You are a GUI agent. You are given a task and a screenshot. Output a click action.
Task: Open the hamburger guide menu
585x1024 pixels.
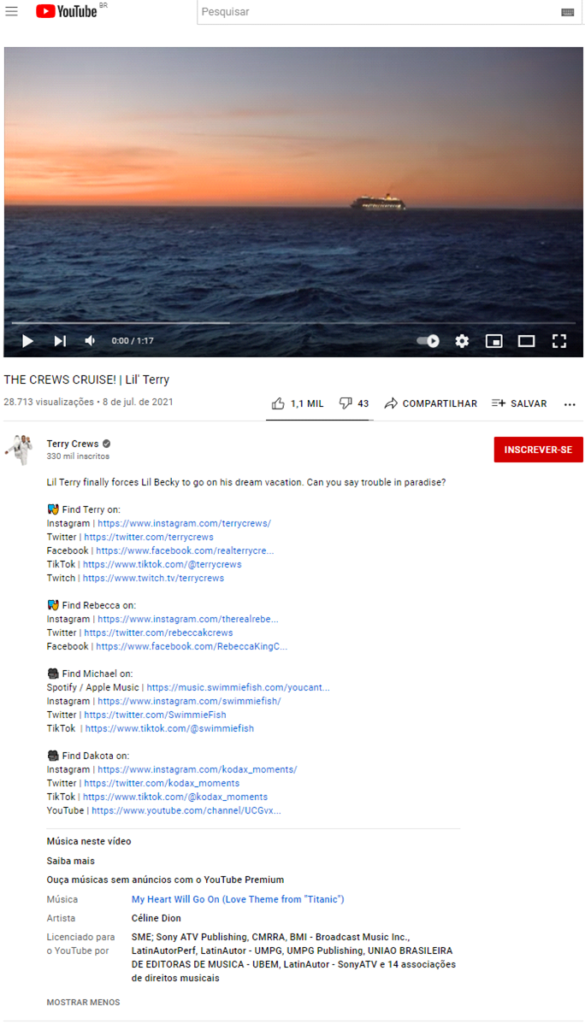(11, 11)
